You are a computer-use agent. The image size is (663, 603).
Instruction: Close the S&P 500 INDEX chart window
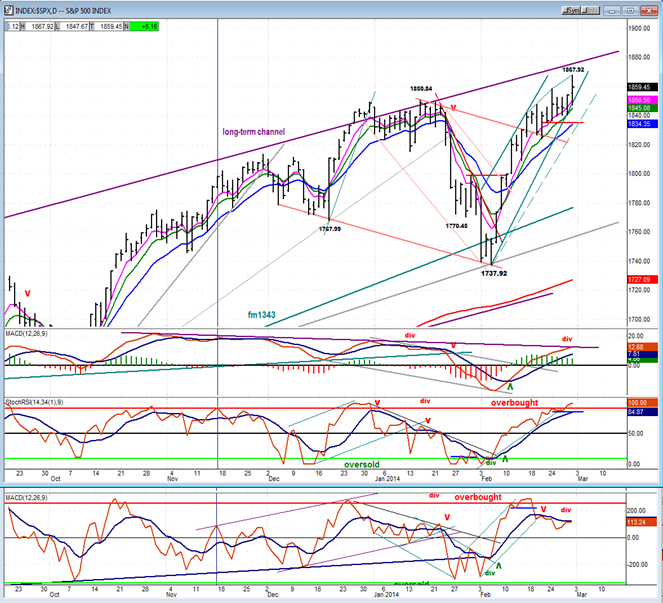pyautogui.click(x=649, y=11)
